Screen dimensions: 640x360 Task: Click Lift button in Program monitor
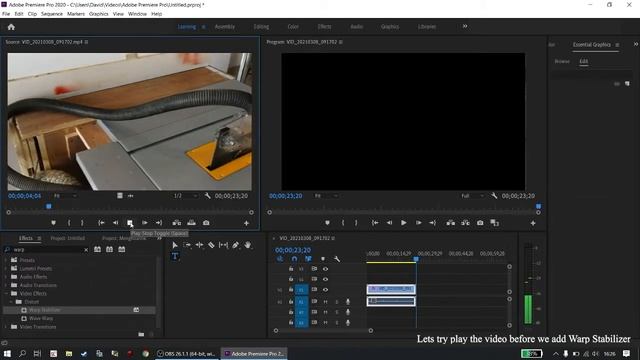tap(451, 223)
